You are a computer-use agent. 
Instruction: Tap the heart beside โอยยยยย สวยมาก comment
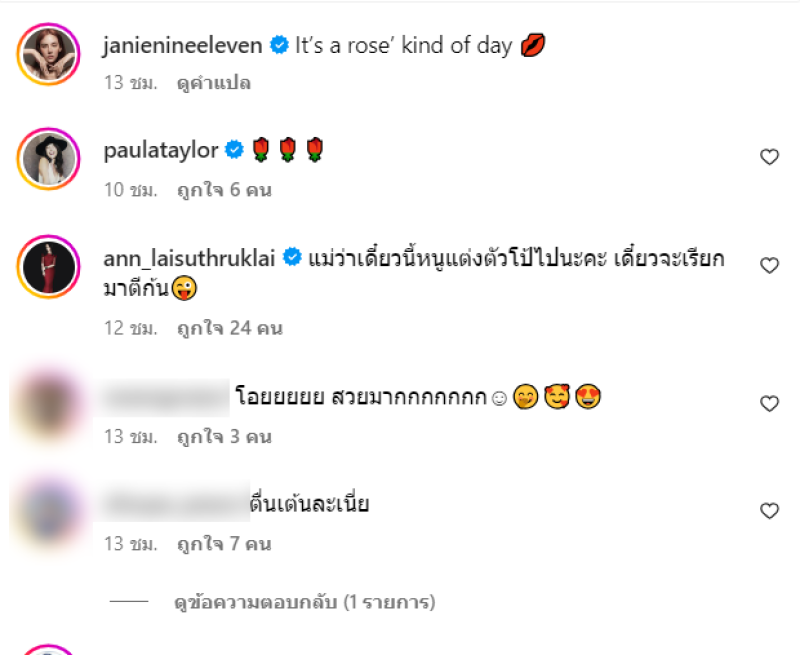pyautogui.click(x=769, y=404)
